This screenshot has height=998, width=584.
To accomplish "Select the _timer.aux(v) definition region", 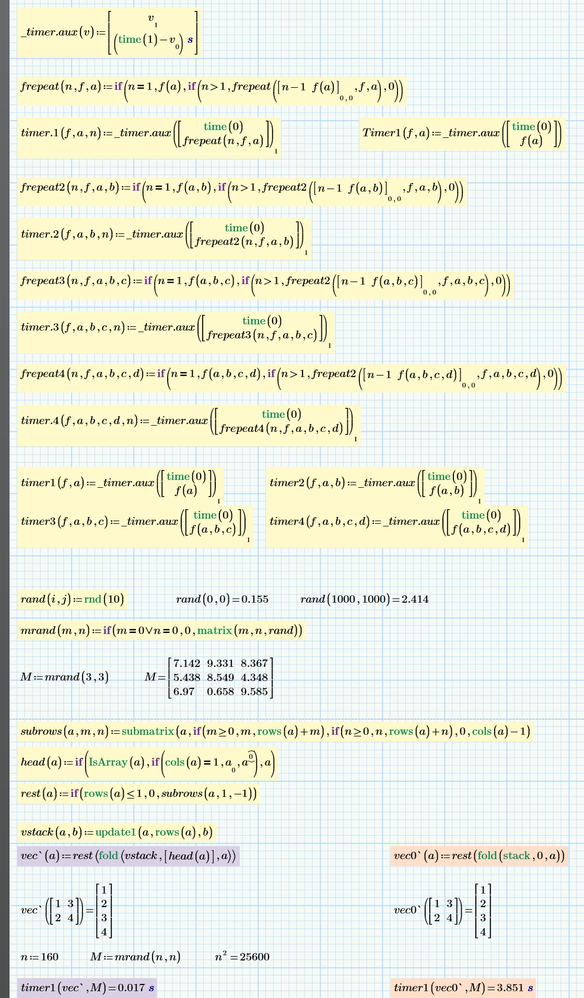I will point(109,32).
